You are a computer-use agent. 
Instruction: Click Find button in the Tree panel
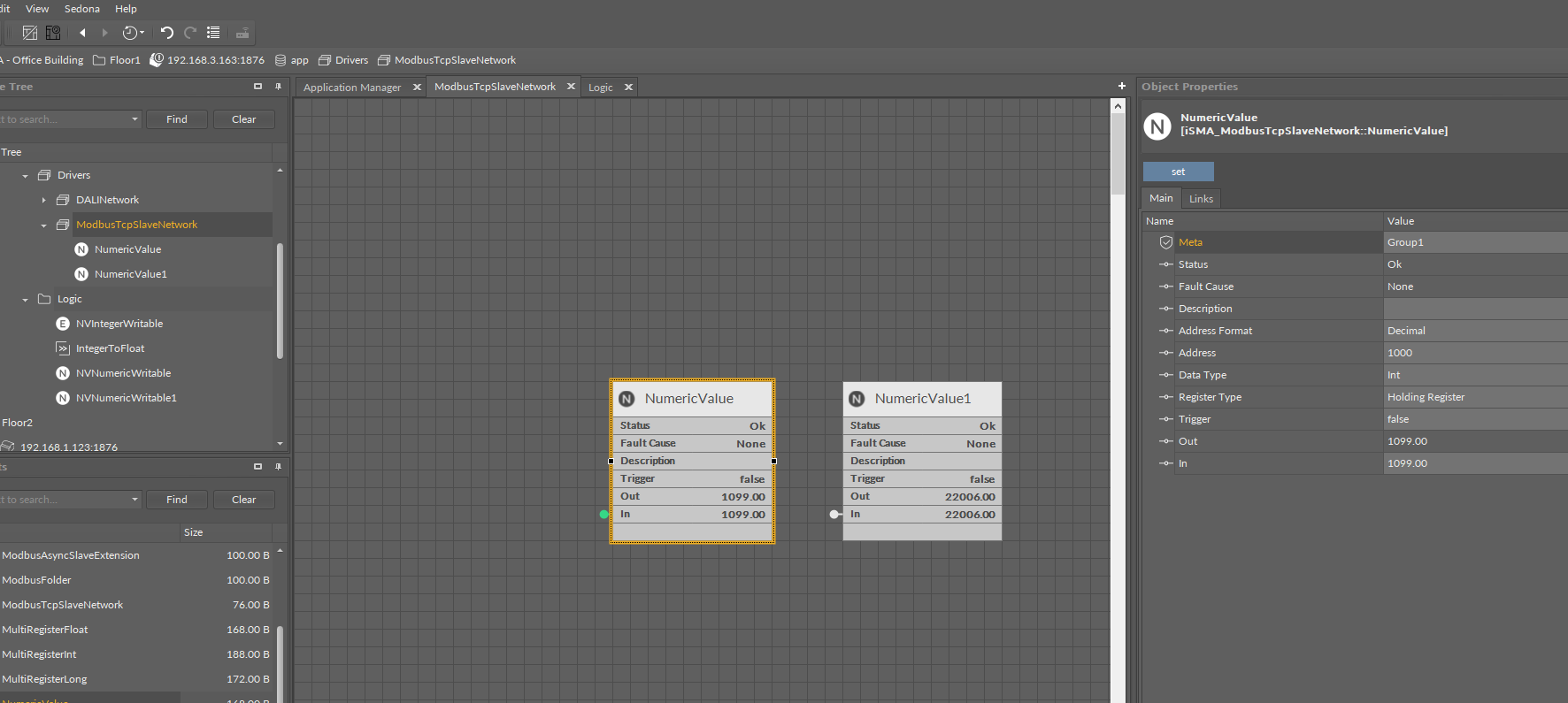(x=177, y=119)
